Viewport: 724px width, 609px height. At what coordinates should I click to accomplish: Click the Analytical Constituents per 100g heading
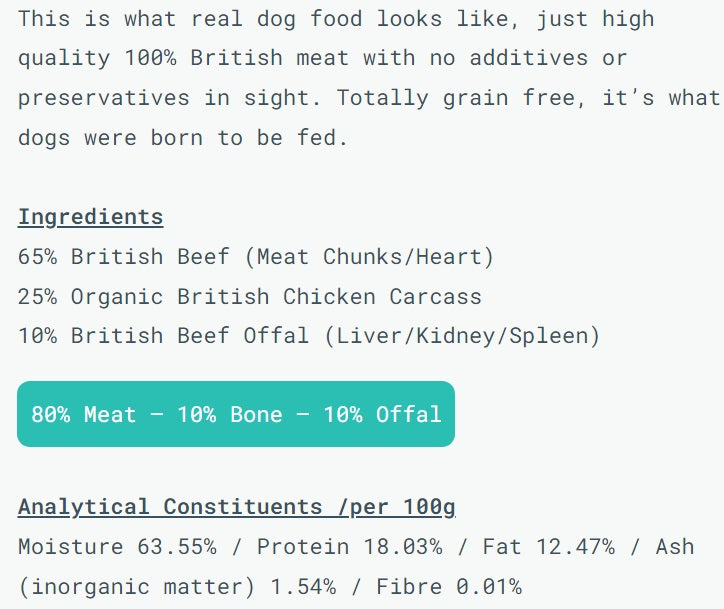click(236, 507)
